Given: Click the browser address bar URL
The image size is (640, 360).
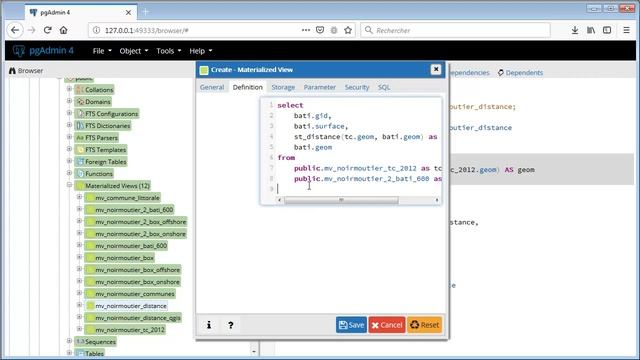Looking at the screenshot, I should pyautogui.click(x=147, y=30).
